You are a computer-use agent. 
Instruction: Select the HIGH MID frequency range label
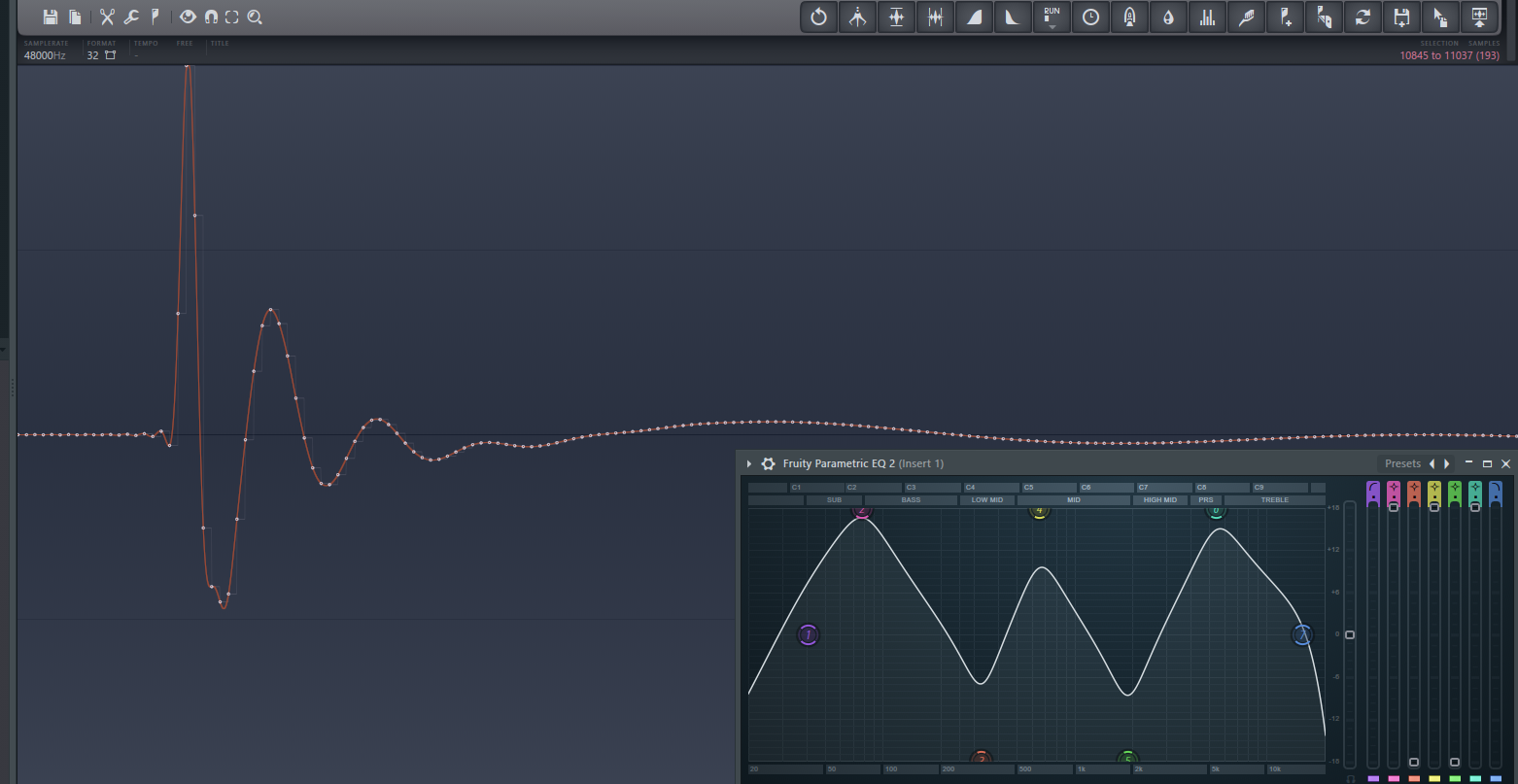coord(1160,500)
